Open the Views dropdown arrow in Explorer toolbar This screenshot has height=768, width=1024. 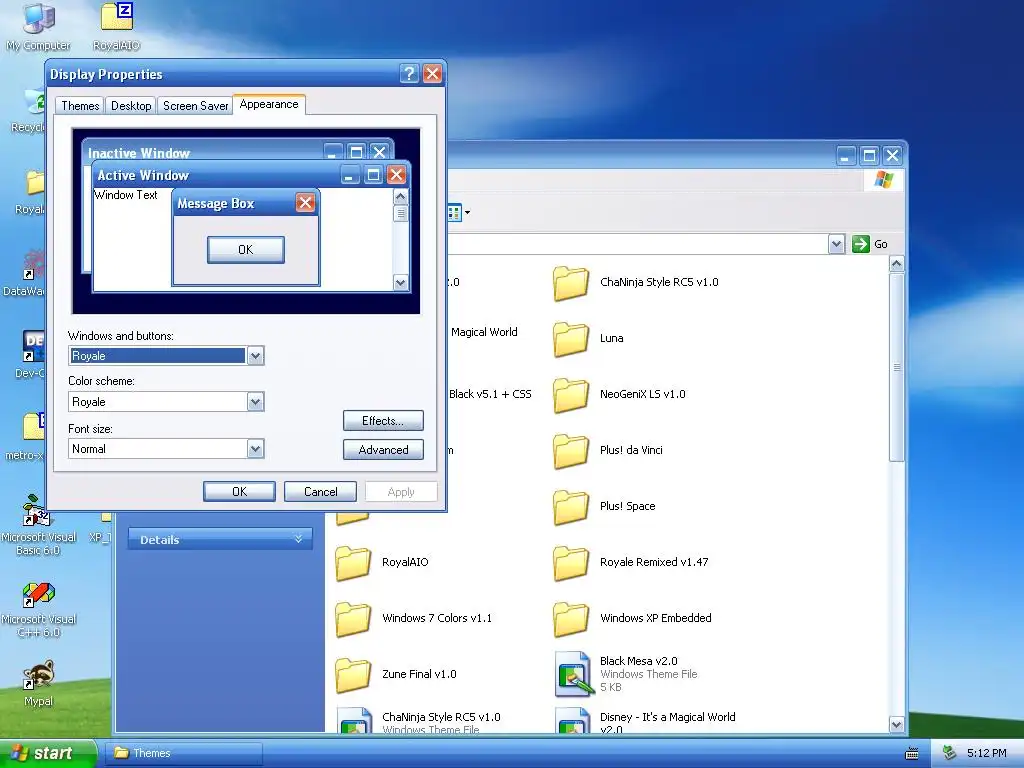(x=467, y=212)
